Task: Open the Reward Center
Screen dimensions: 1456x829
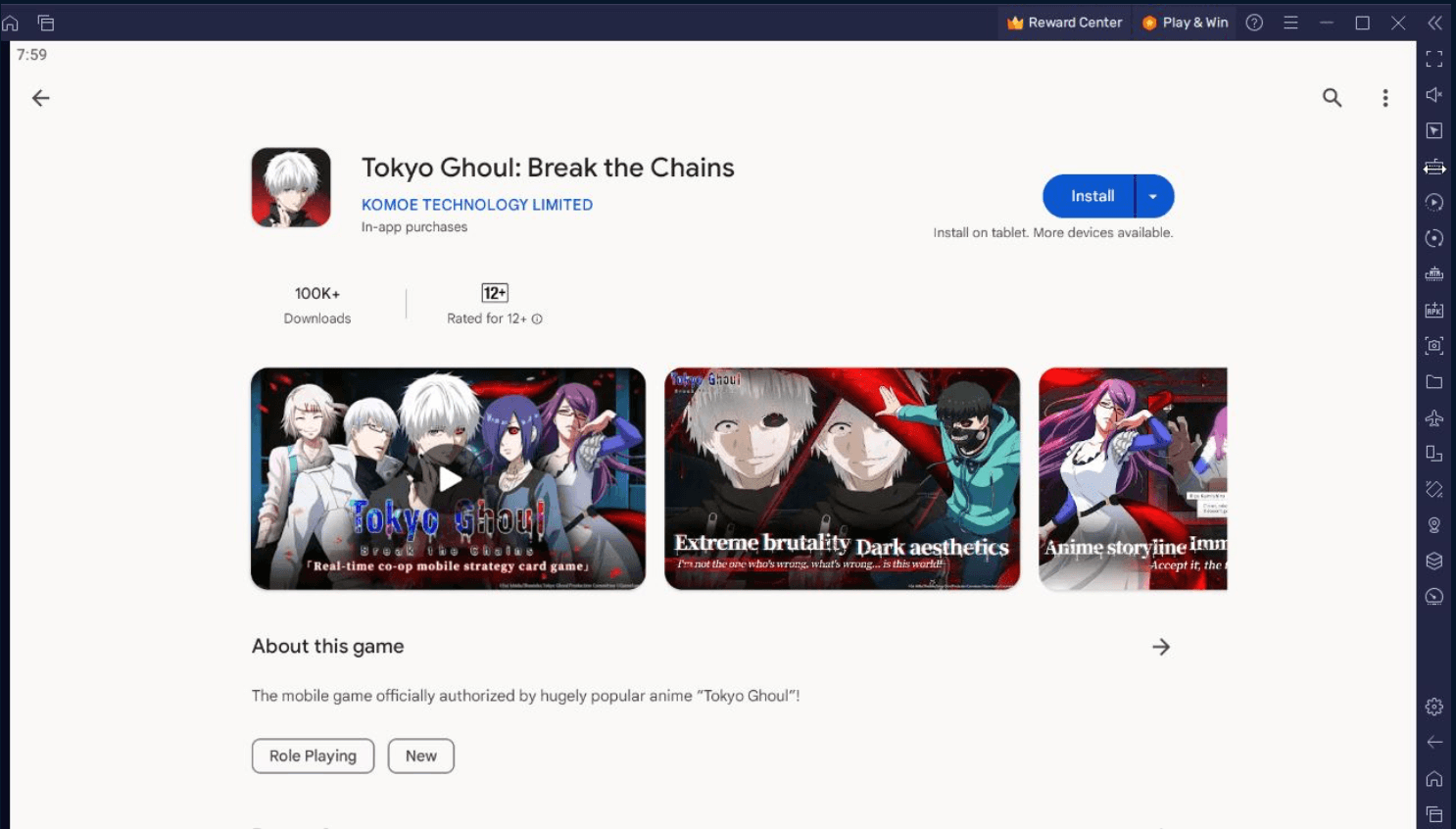Action: click(1064, 23)
